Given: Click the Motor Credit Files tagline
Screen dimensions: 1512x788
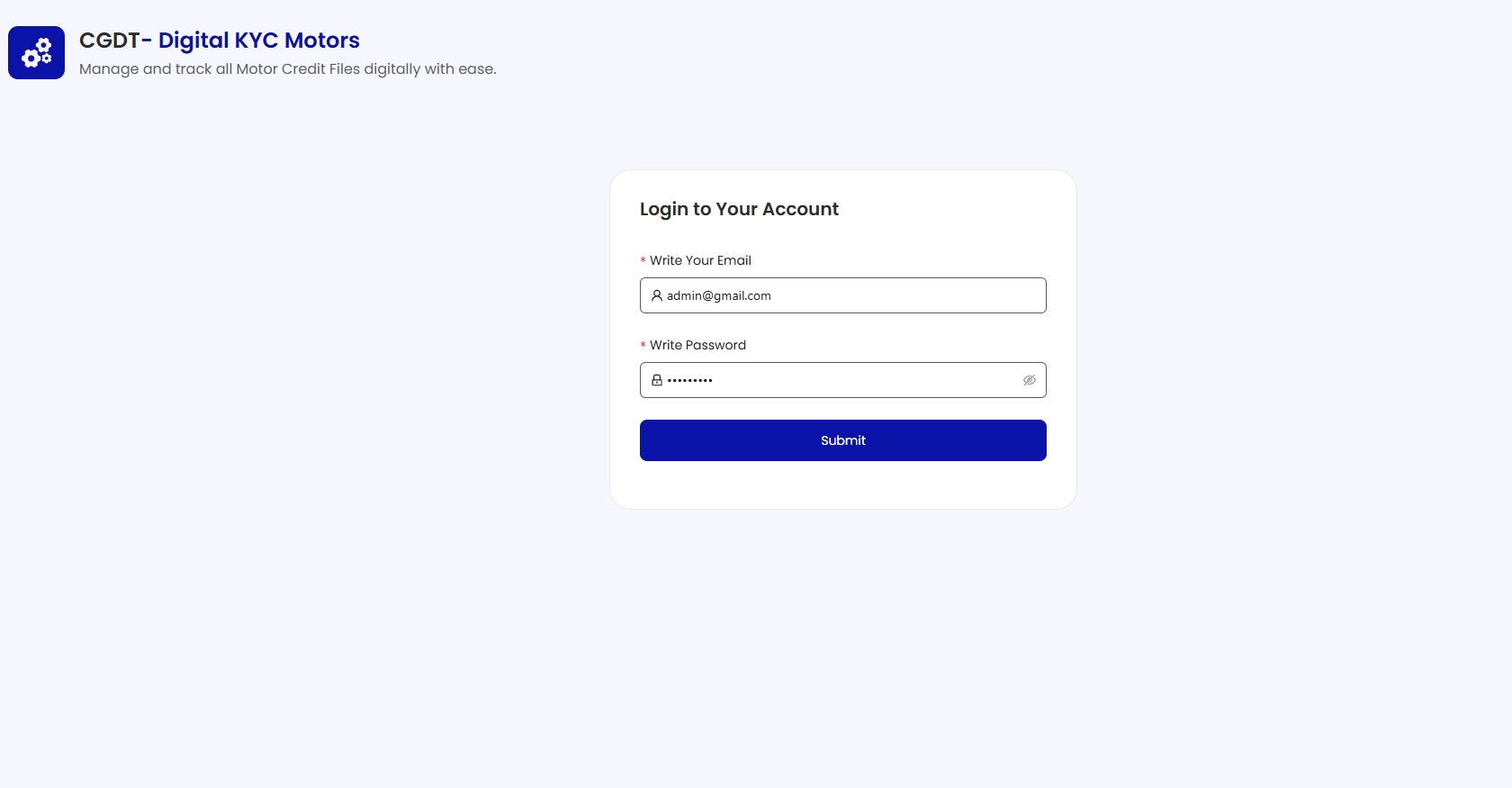Looking at the screenshot, I should pos(287,68).
